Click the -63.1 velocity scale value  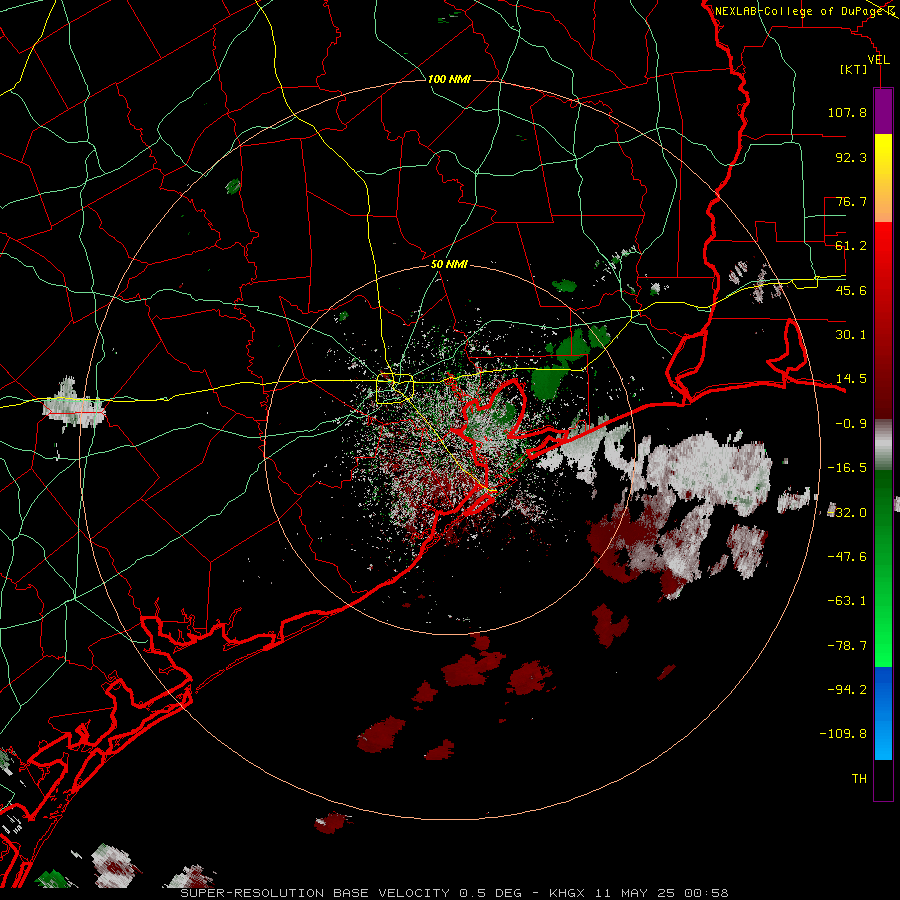(x=847, y=601)
